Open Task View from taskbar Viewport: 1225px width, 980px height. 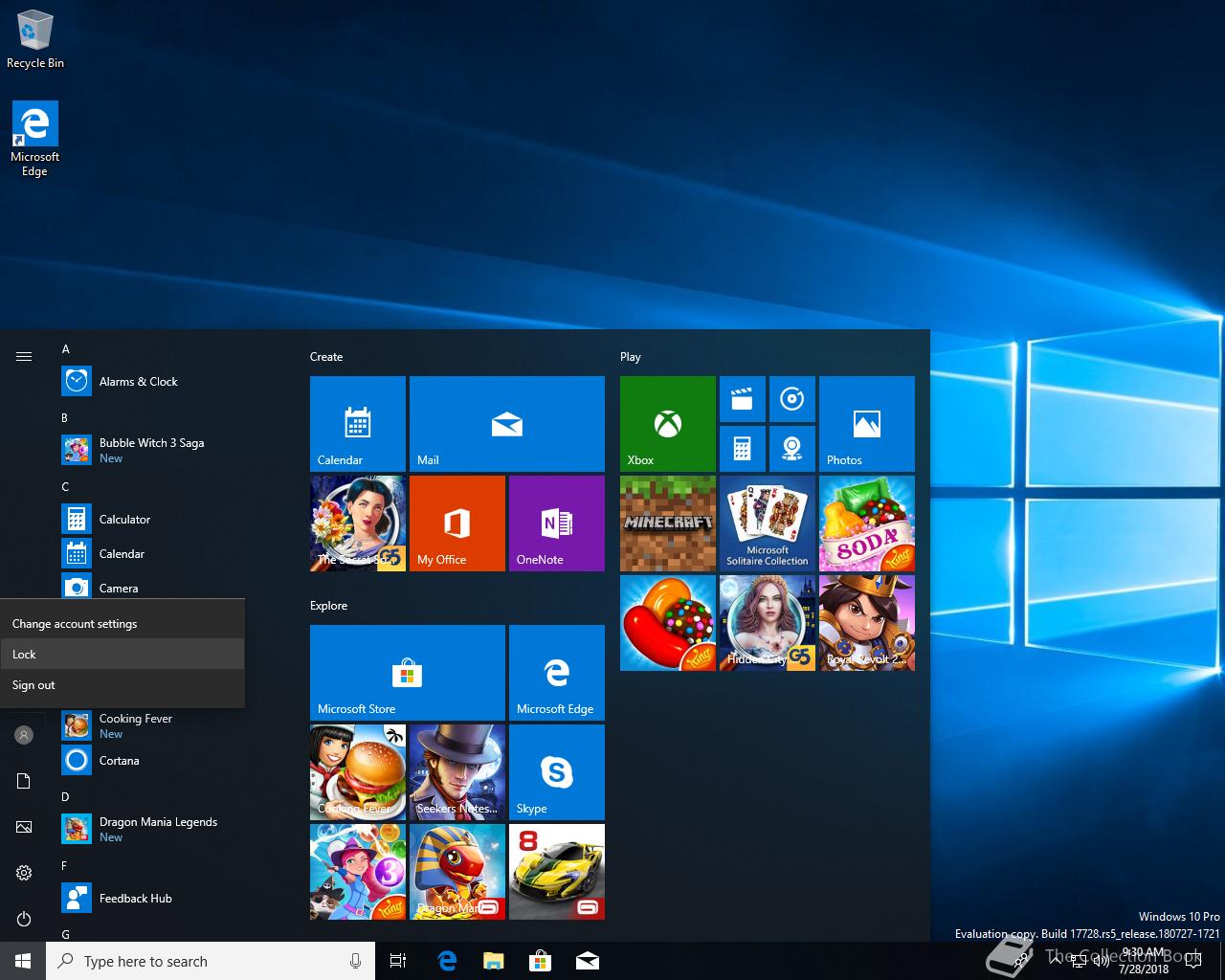[398, 961]
